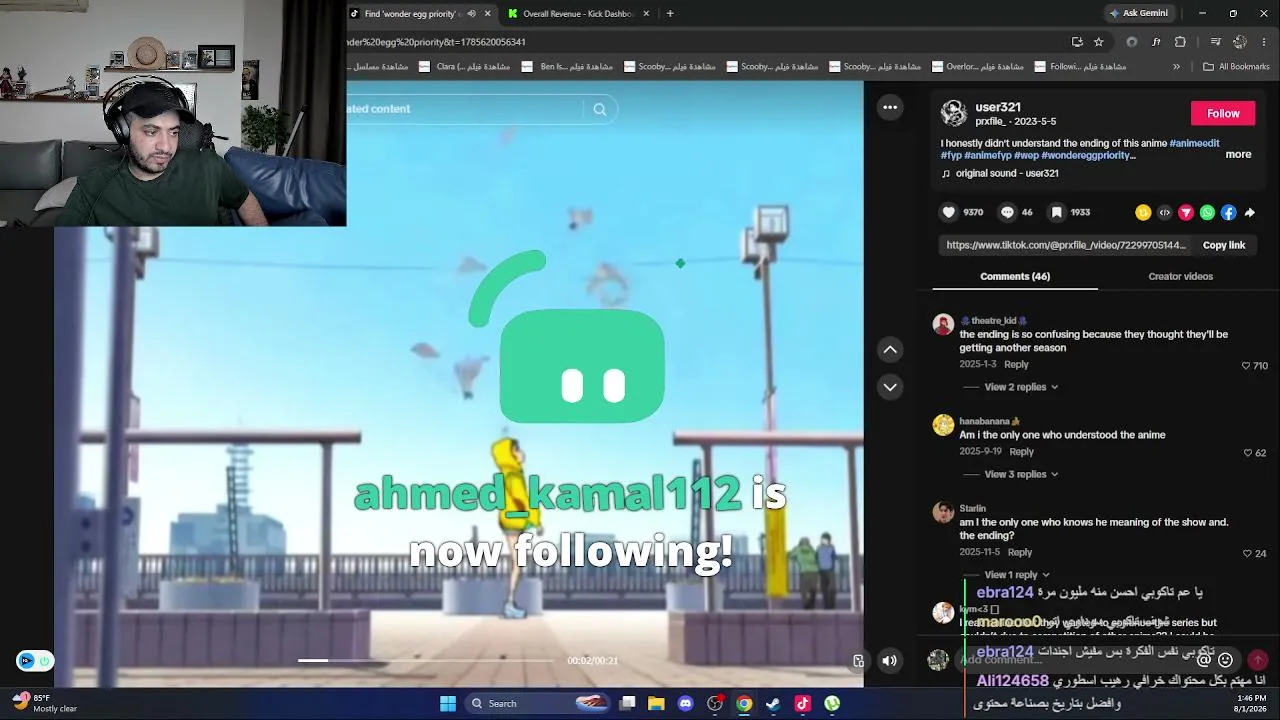Send the video to friends via the red paper-plane icon
The image size is (1280, 720).
coord(1186,212)
